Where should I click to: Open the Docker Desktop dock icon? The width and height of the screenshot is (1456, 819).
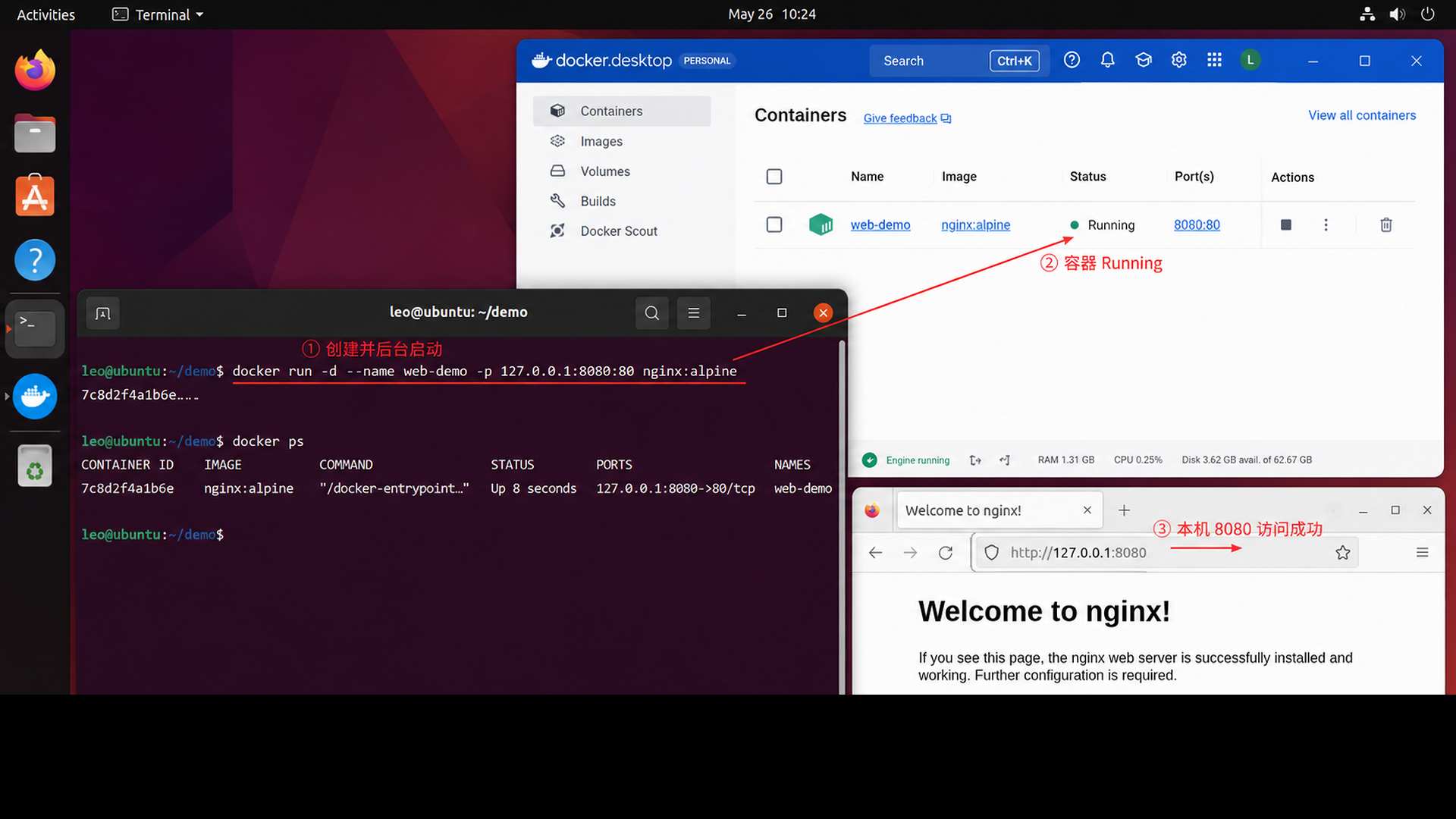click(x=35, y=396)
